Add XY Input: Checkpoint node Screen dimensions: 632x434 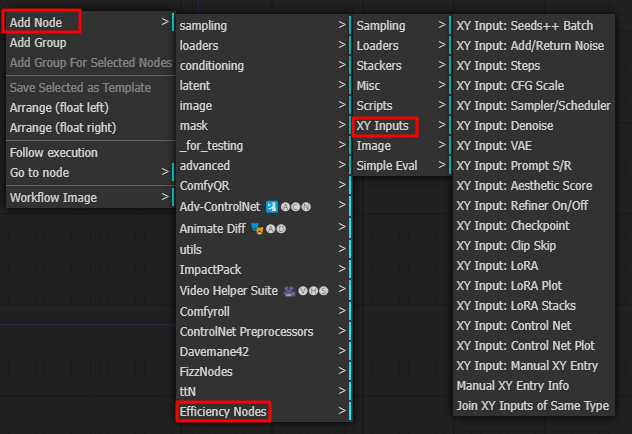click(534, 226)
